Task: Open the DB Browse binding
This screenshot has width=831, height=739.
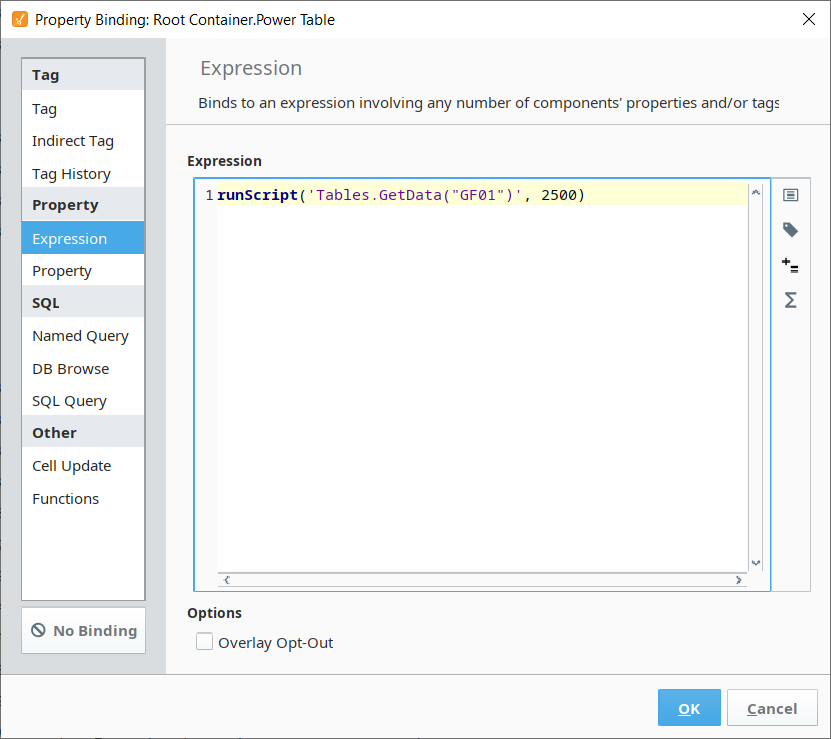Action: pyautogui.click(x=71, y=369)
